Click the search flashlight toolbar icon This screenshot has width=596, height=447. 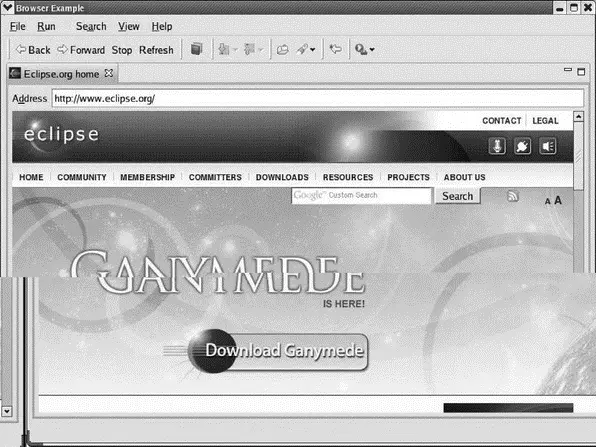pyautogui.click(x=360, y=49)
